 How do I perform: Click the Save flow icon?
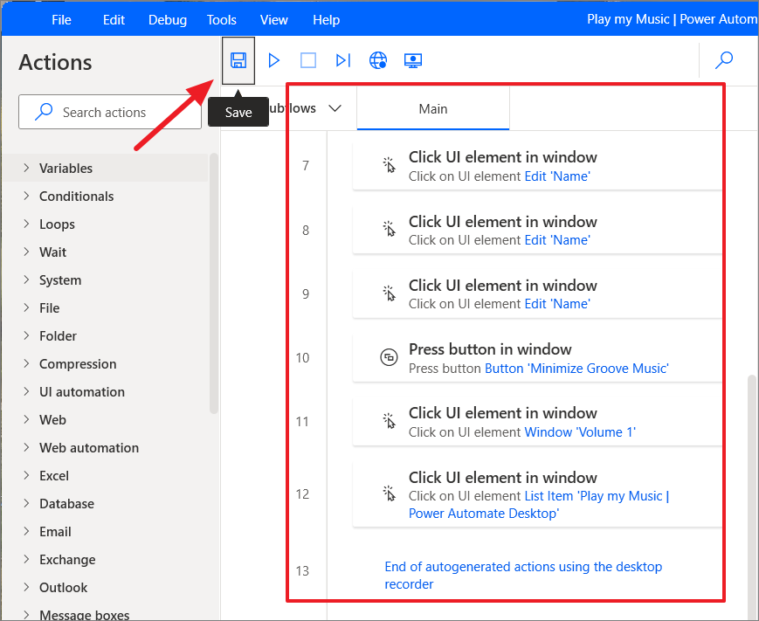(238, 61)
